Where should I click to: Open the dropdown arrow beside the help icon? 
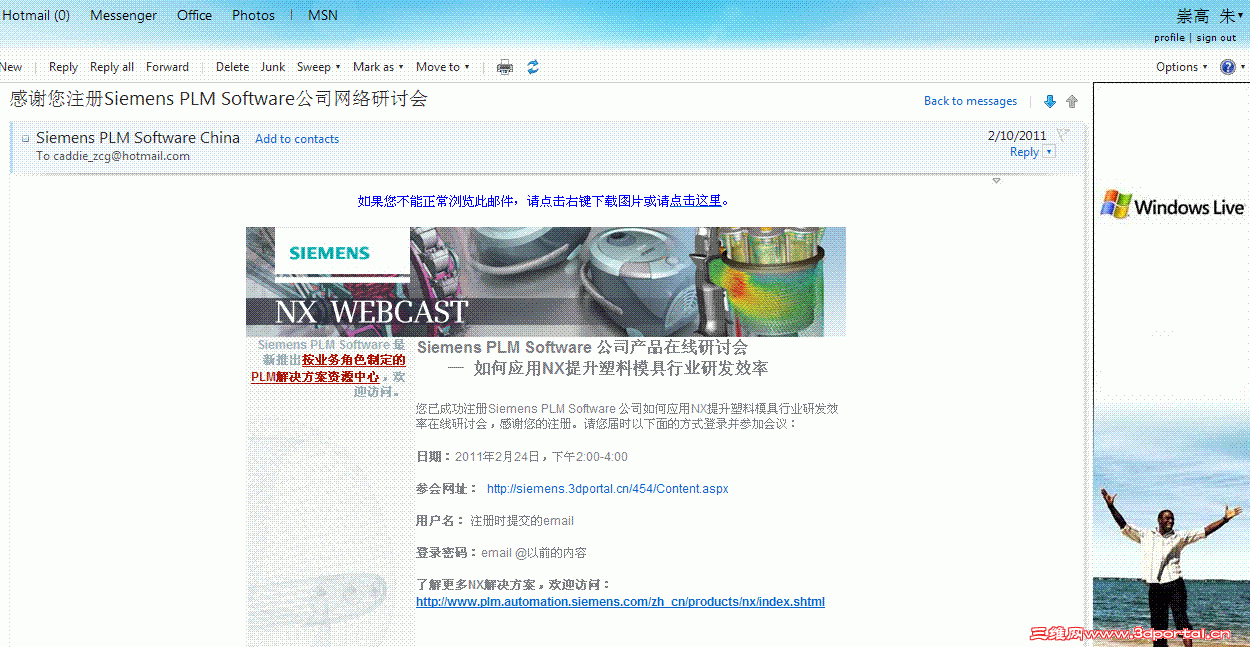point(1243,68)
